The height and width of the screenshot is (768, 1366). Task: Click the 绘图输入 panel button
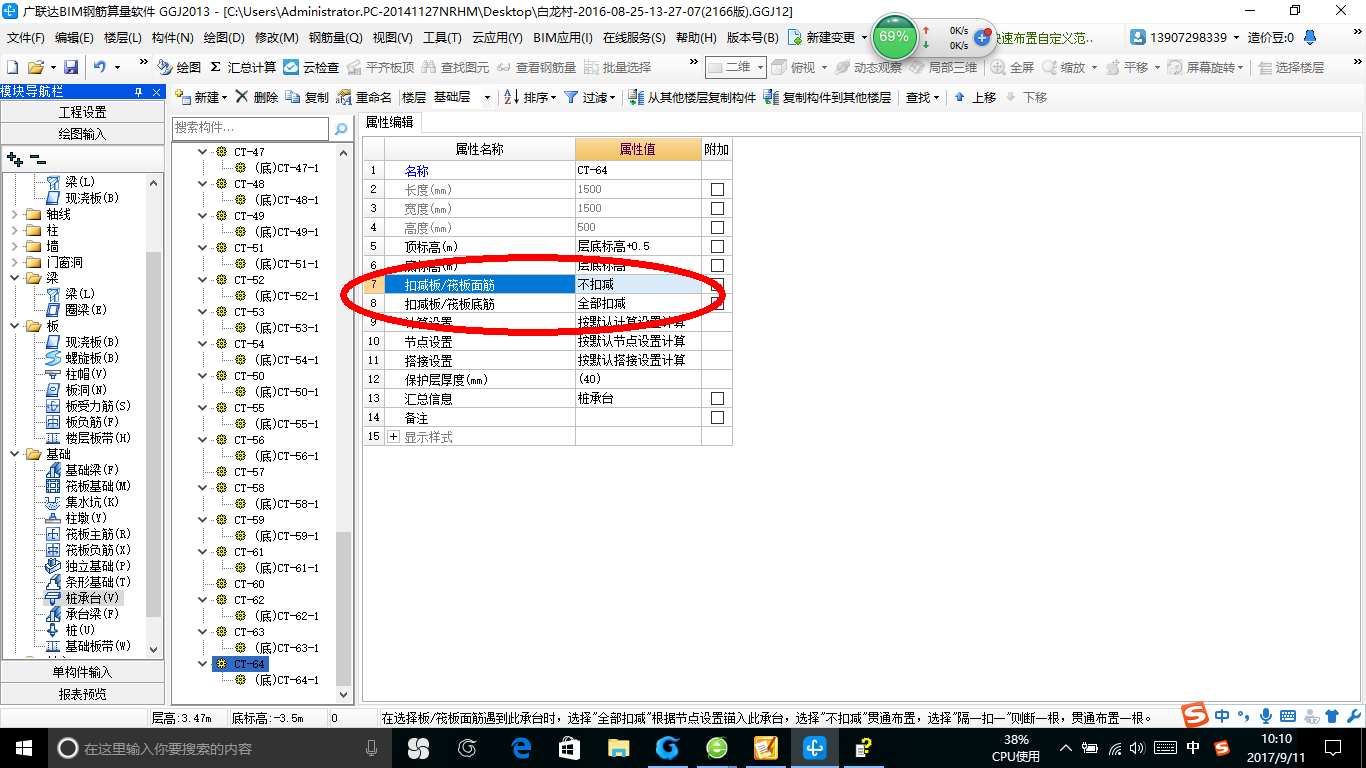tap(82, 133)
